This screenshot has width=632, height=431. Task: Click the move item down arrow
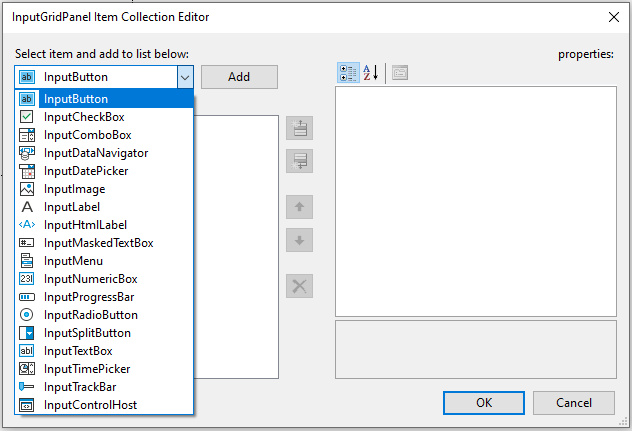300,240
